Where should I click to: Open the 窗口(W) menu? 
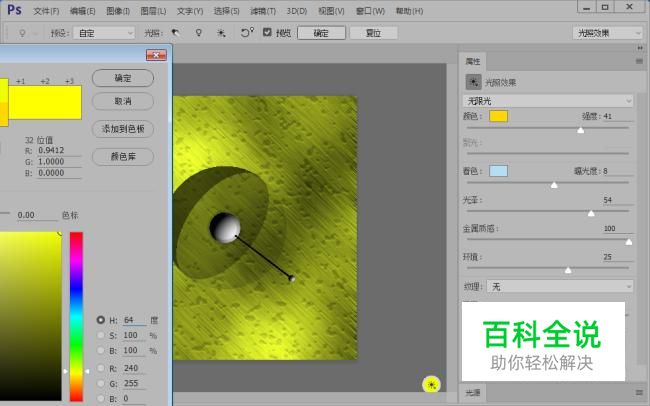370,11
